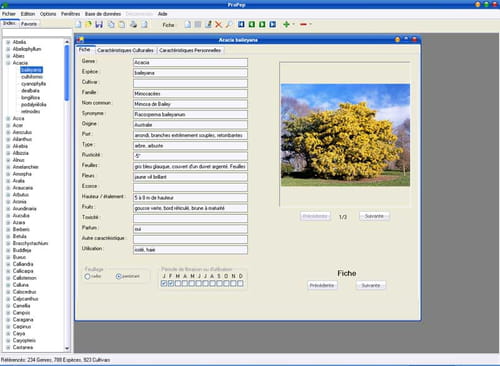Screen dimensions: 500x366
Task: Select the persistant foliage radio button
Action: (118, 276)
